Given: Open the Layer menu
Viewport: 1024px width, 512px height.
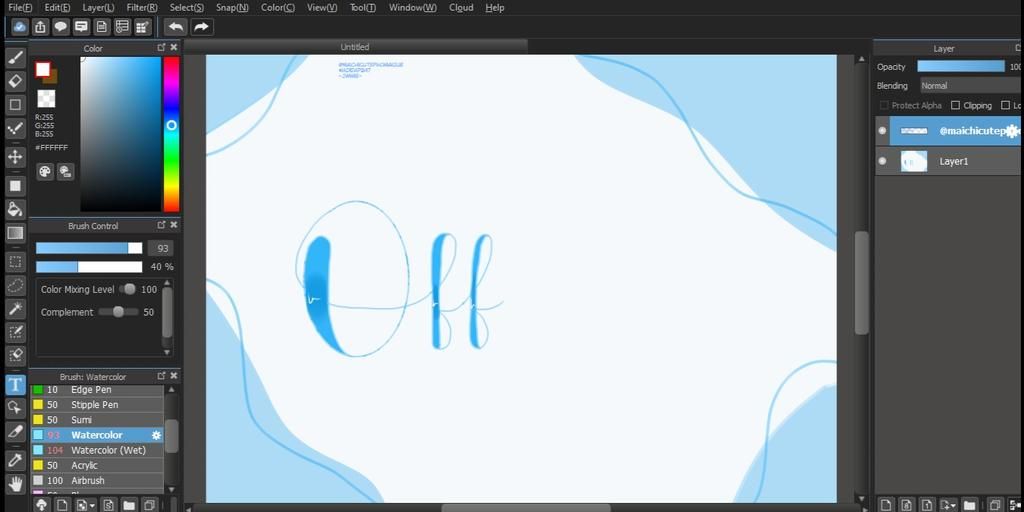Looking at the screenshot, I should 99,8.
